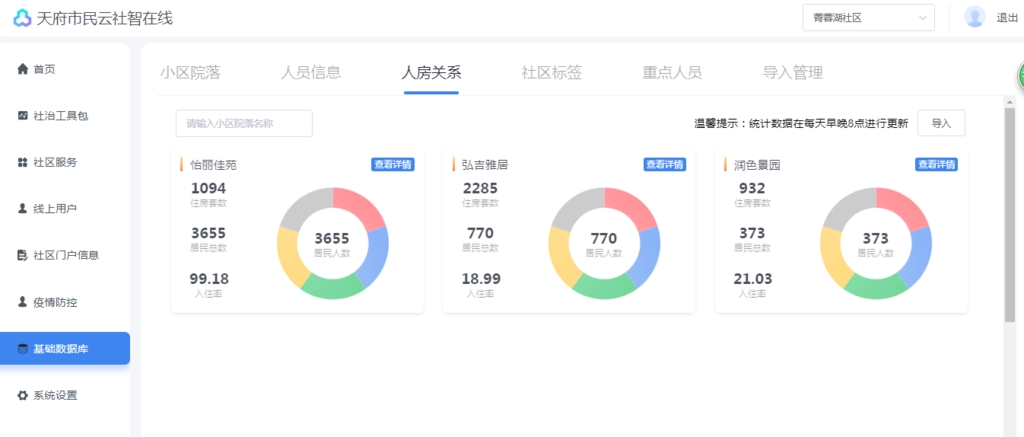Switch to the 小区院落 tab

pyautogui.click(x=190, y=72)
